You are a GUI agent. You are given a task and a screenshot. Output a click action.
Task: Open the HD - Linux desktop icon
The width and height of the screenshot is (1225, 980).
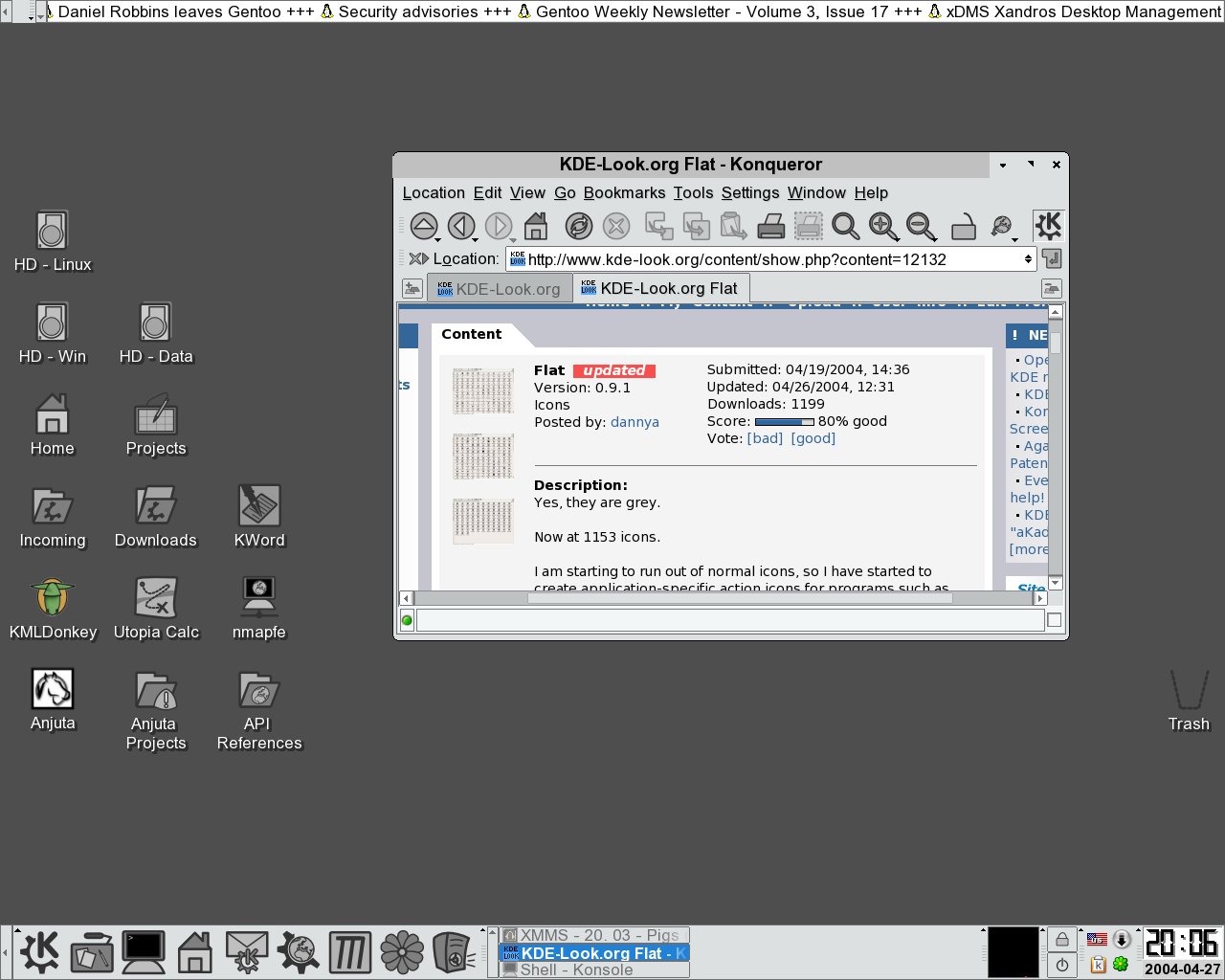[53, 241]
